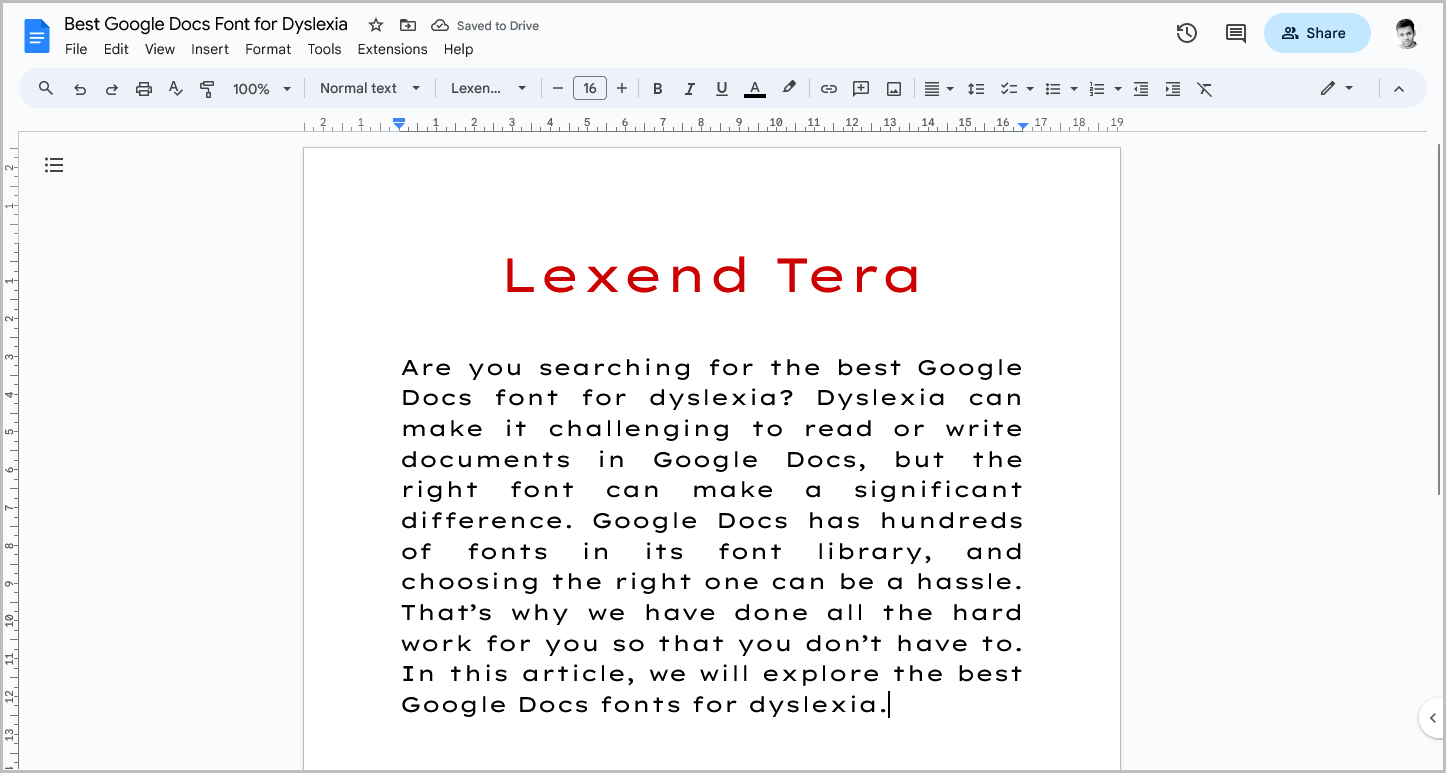Open line and paragraph spacing

[977, 89]
